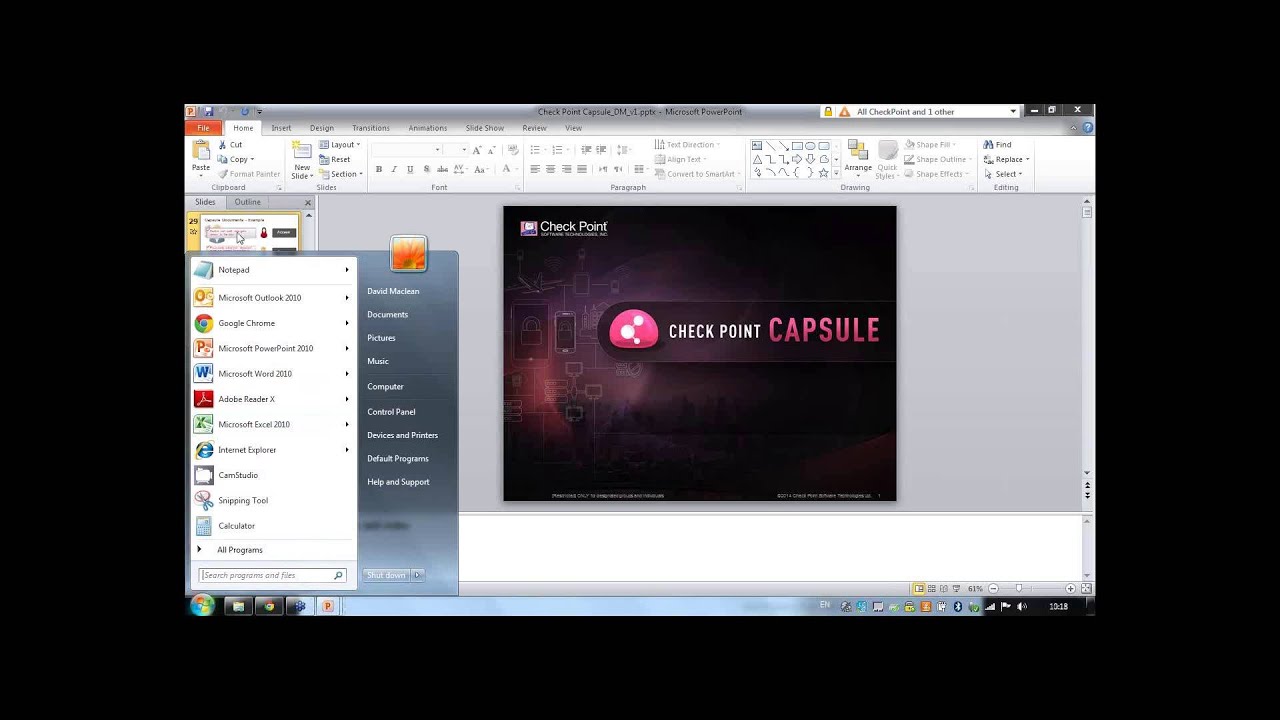Toggle text Shadow formatting
The image size is (1280, 720).
tap(426, 169)
